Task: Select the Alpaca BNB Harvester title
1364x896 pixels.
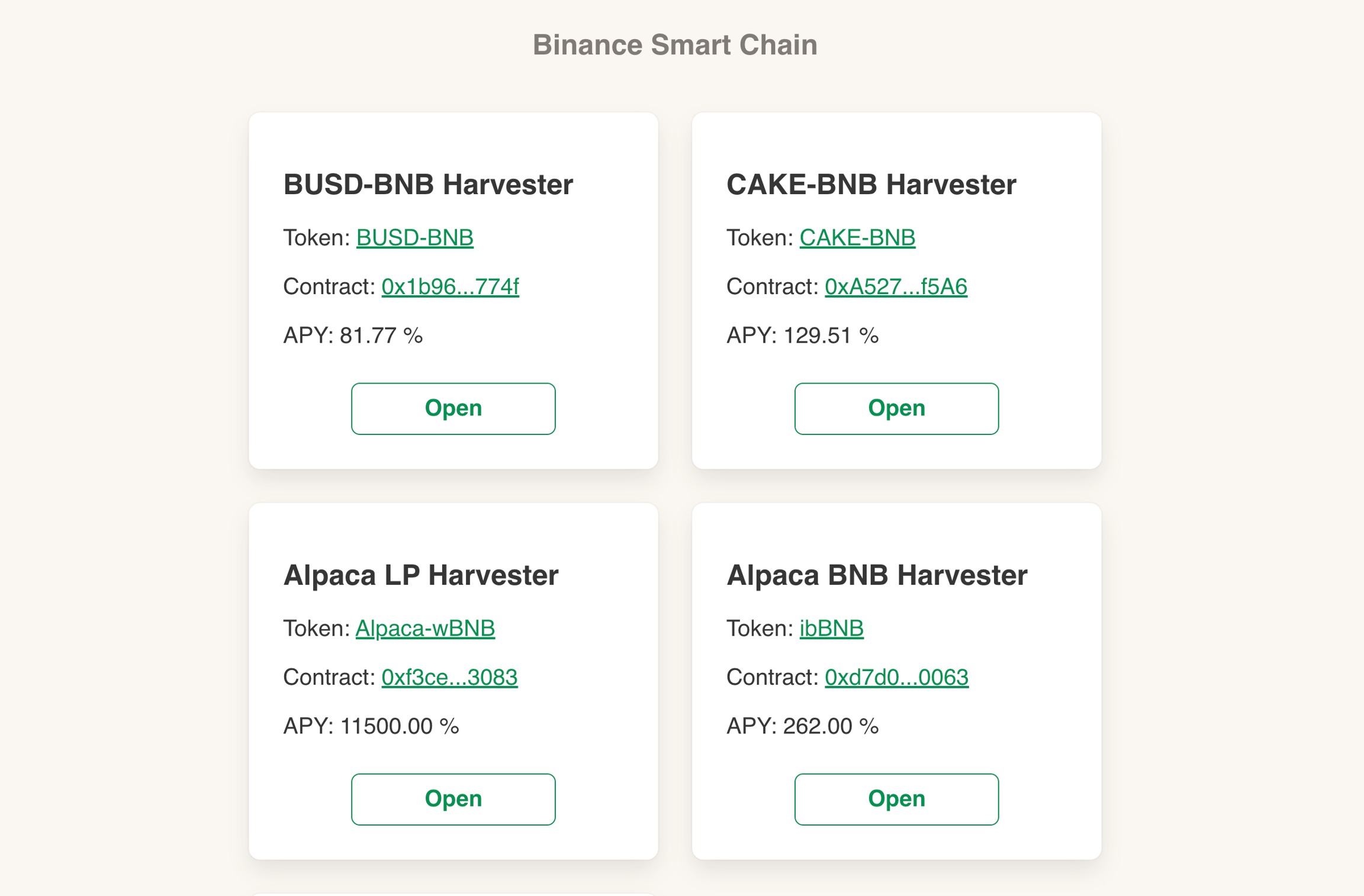Action: tap(876, 575)
